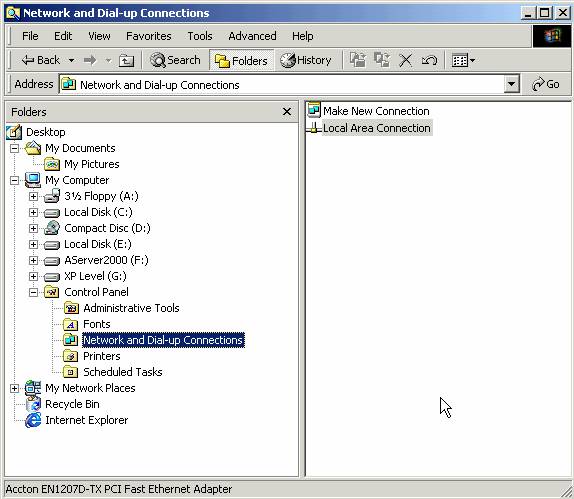574x499 pixels.
Task: Expand the Local Disk (C:) node
Action: pos(33,212)
